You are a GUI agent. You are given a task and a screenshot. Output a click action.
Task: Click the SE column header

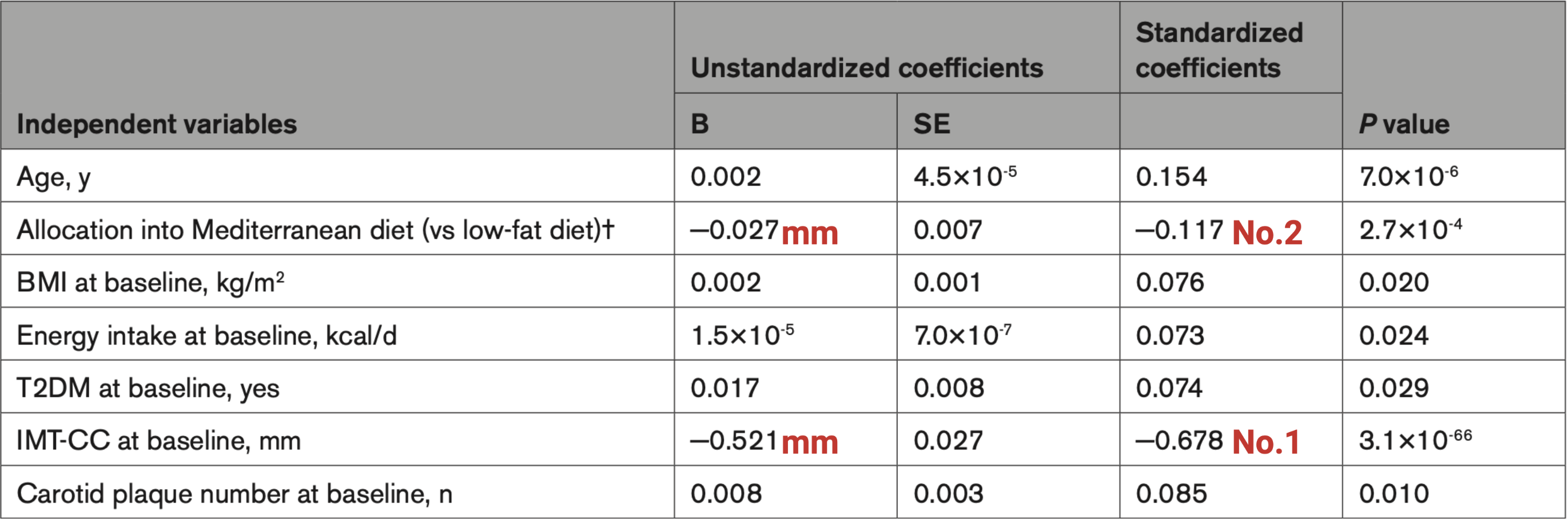click(x=932, y=124)
